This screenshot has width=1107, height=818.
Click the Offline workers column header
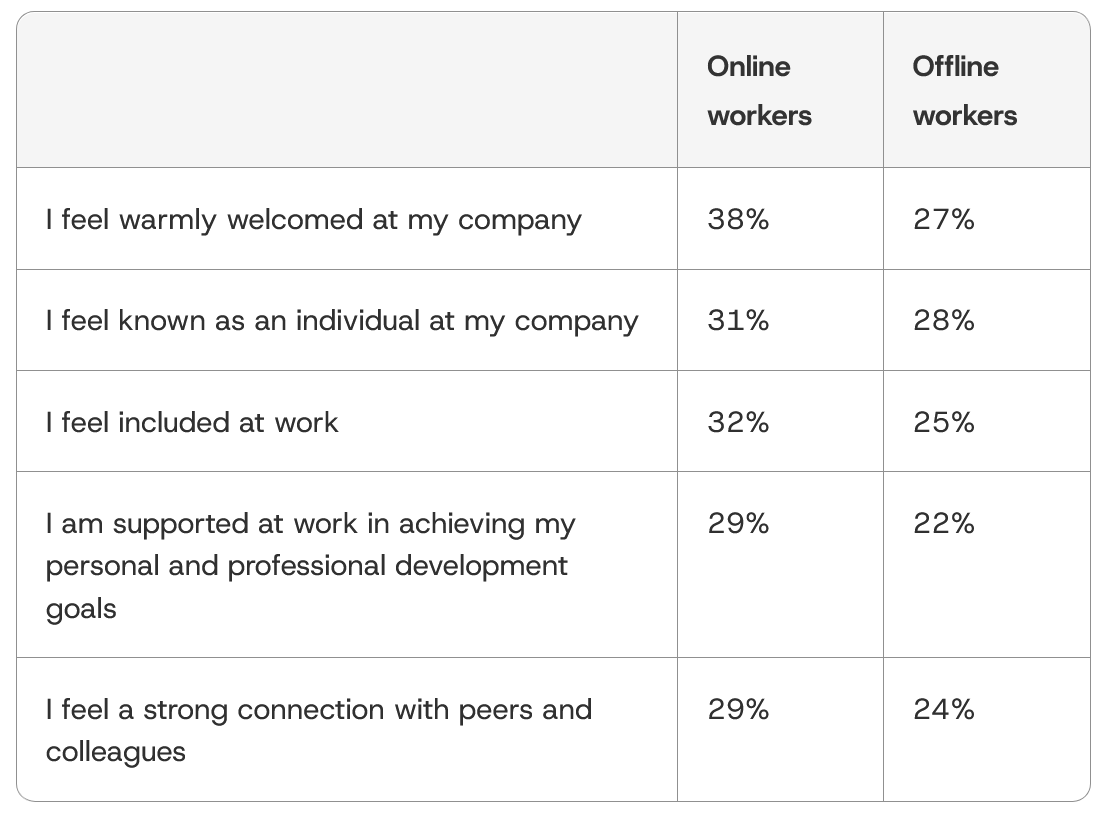pyautogui.click(x=964, y=91)
